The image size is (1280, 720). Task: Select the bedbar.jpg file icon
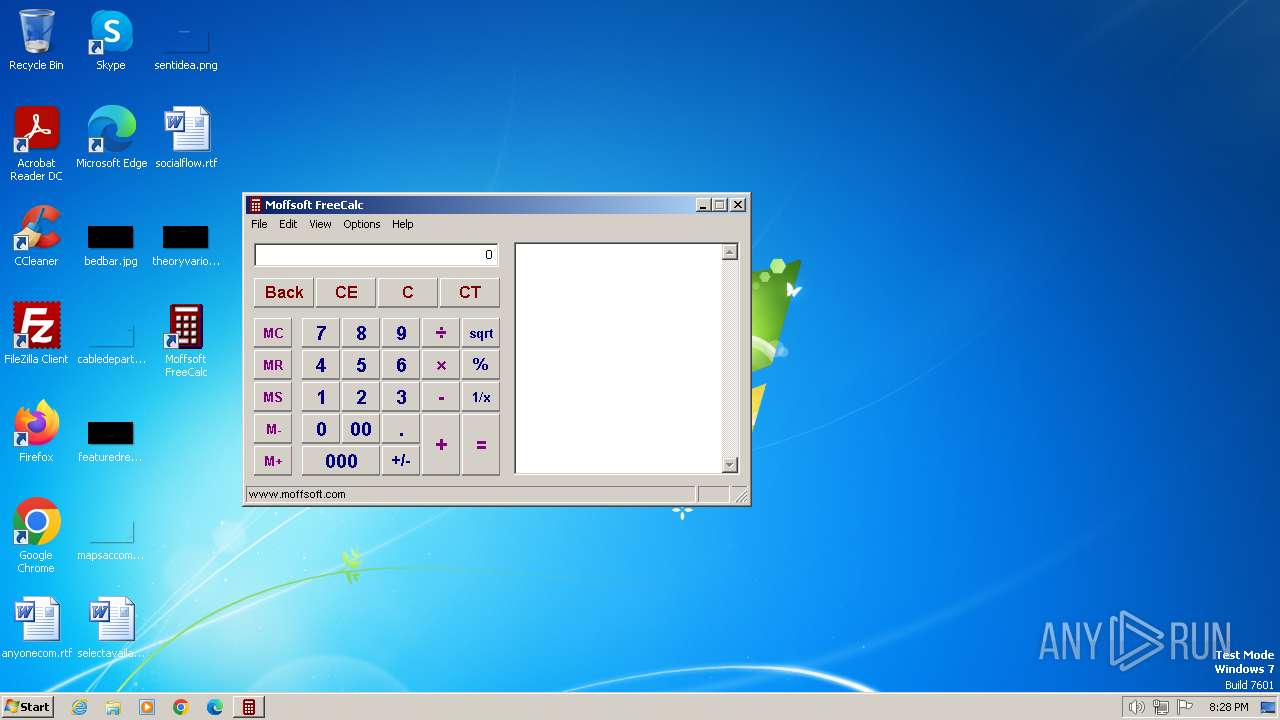[110, 246]
